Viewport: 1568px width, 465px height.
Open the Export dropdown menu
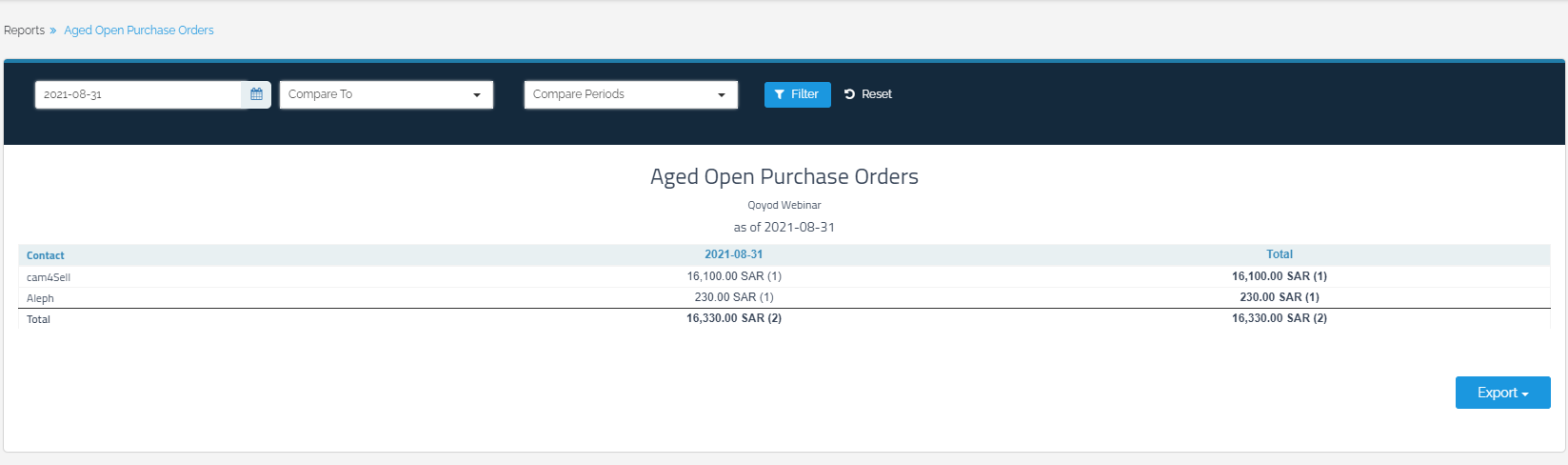(1502, 393)
